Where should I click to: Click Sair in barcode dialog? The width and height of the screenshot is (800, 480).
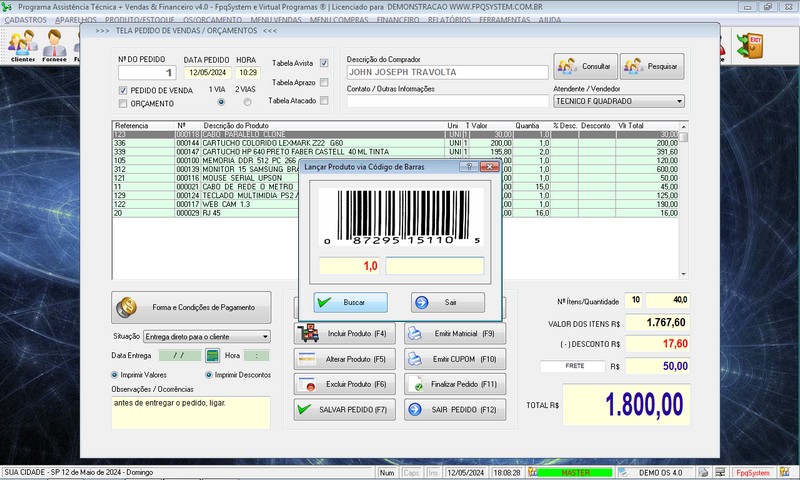tap(448, 302)
